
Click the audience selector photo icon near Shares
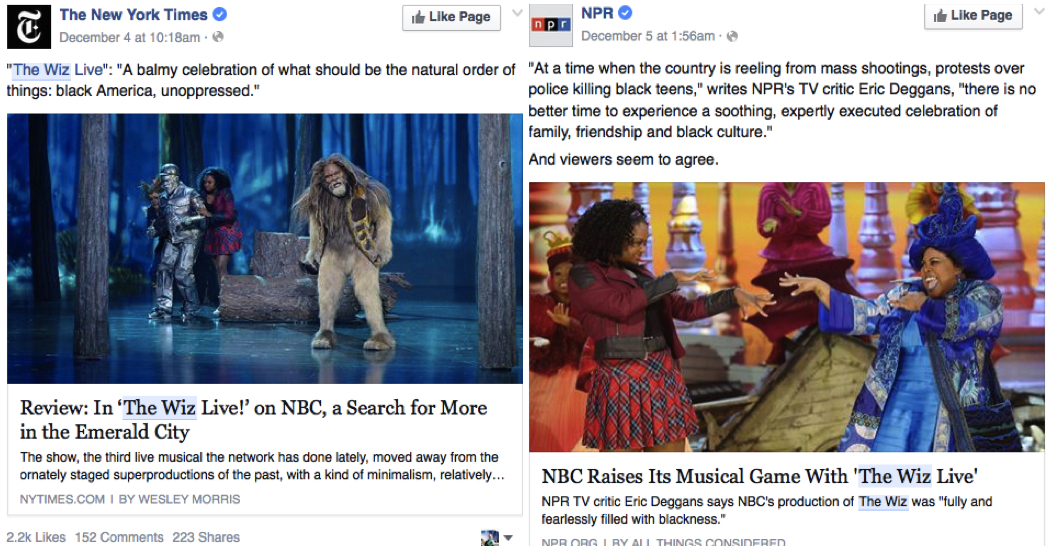tap(490, 538)
